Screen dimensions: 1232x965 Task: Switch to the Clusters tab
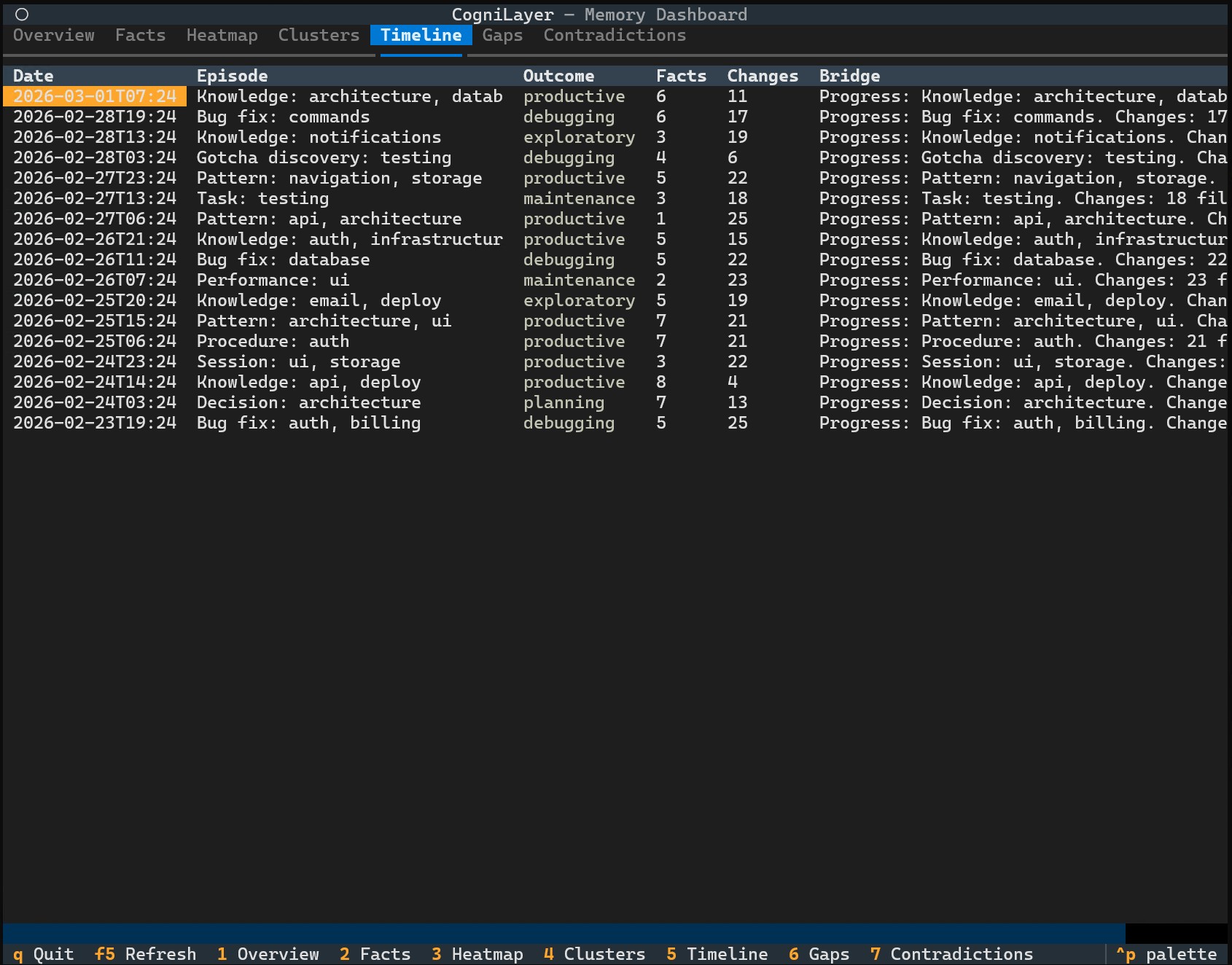click(x=319, y=35)
